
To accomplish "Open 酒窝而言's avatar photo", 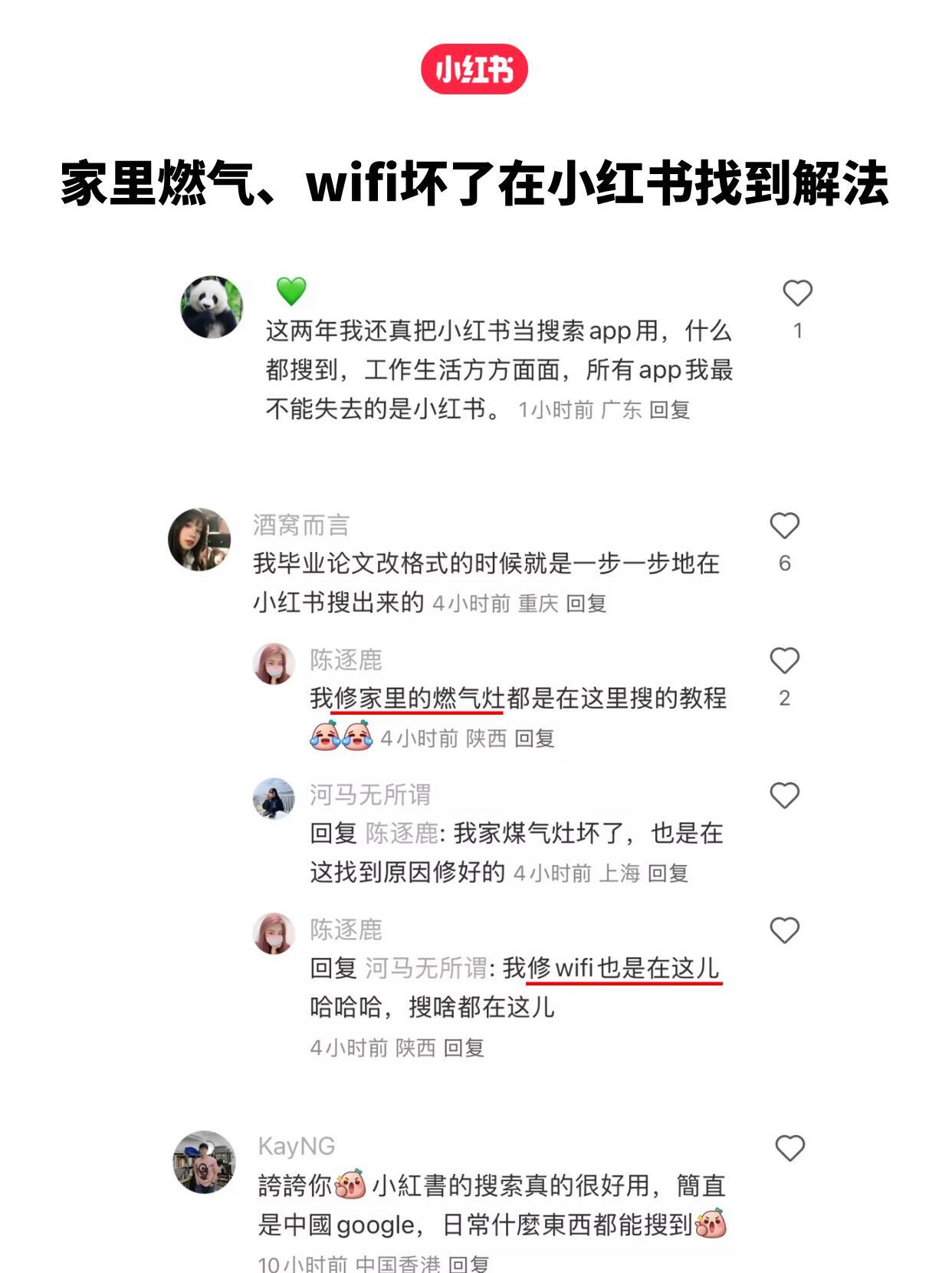I will tap(199, 539).
